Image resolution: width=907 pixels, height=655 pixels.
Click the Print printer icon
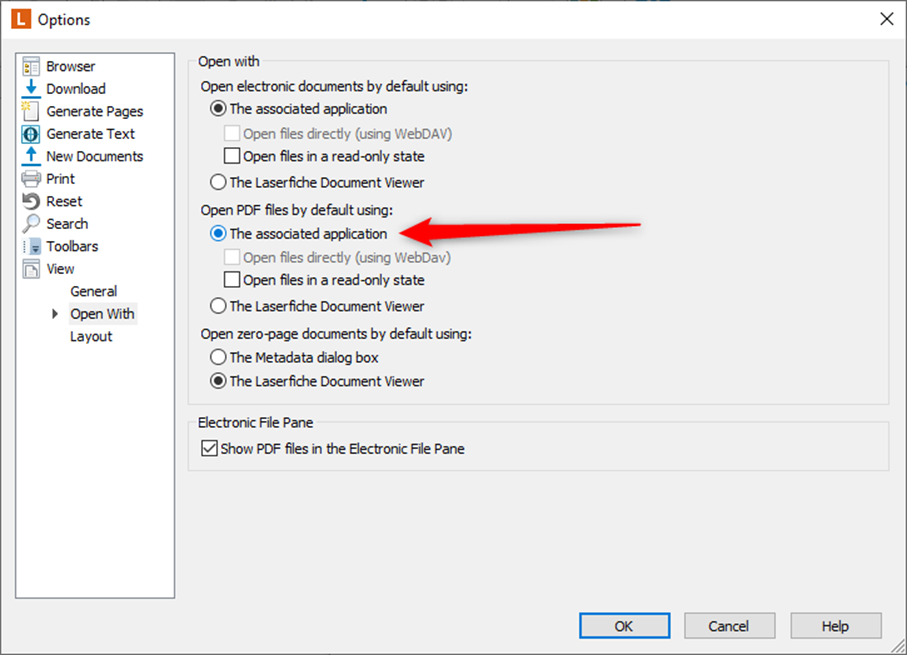(31, 179)
